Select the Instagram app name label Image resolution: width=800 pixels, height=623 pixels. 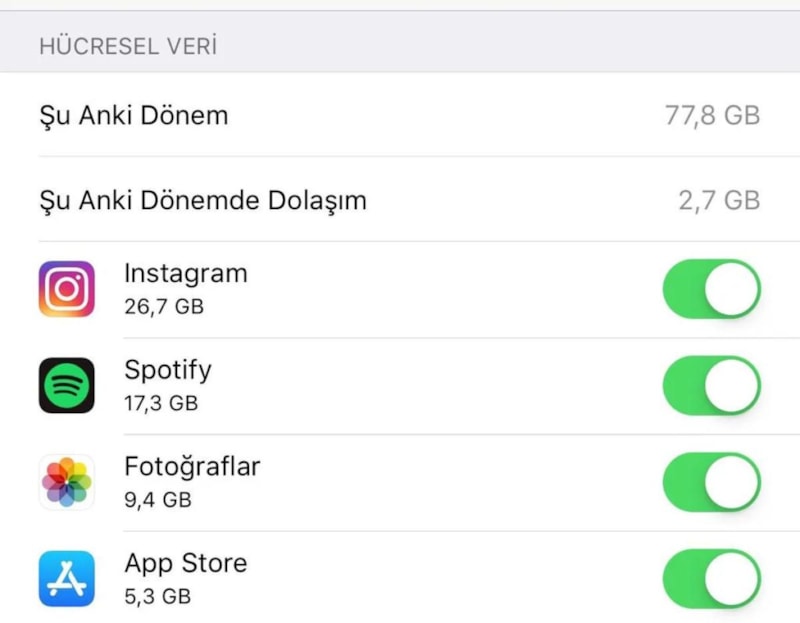coord(185,273)
